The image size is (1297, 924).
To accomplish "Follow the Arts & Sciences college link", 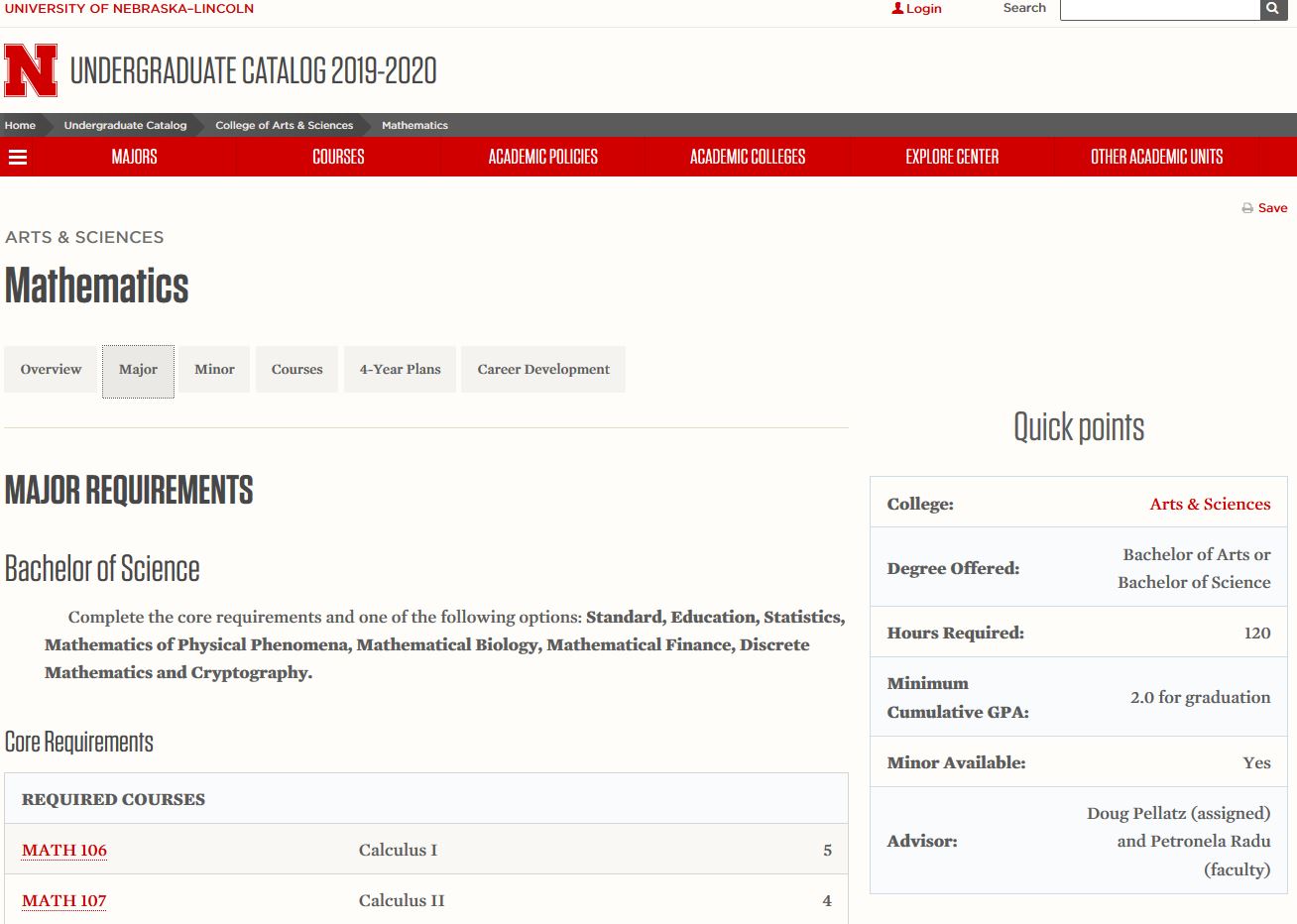I will click(x=1210, y=504).
